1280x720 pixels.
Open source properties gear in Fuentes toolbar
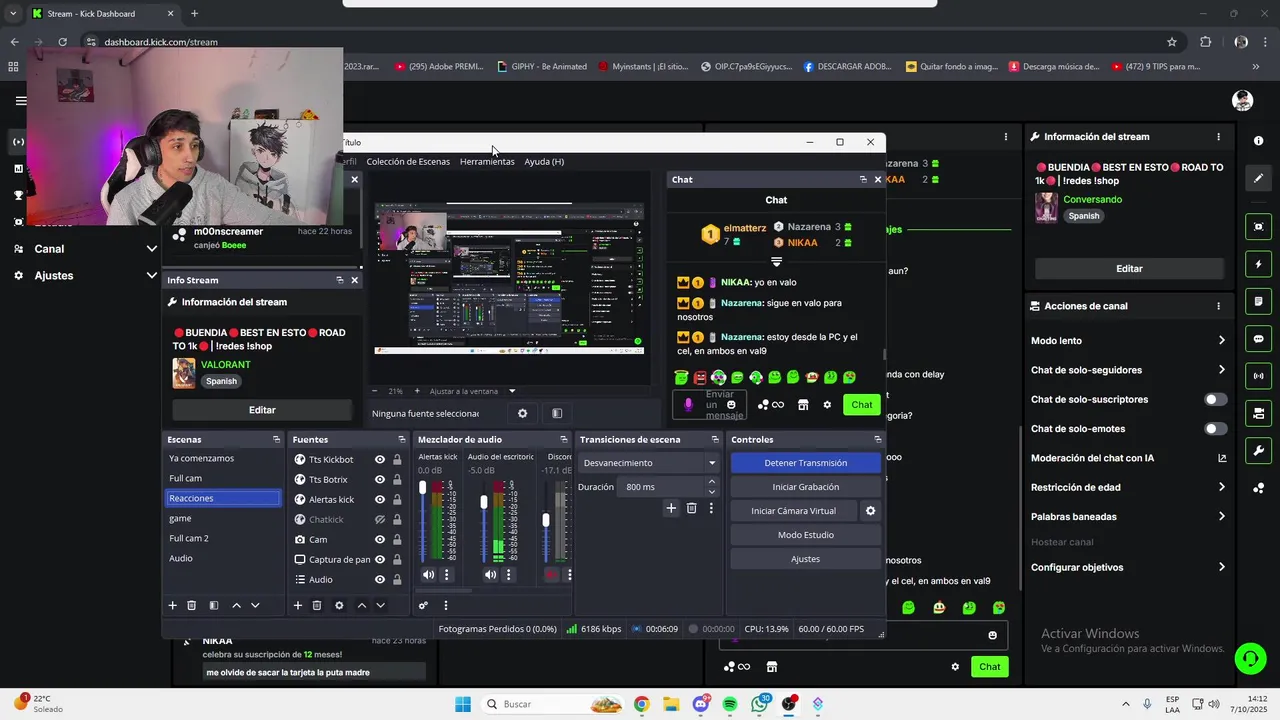point(339,605)
